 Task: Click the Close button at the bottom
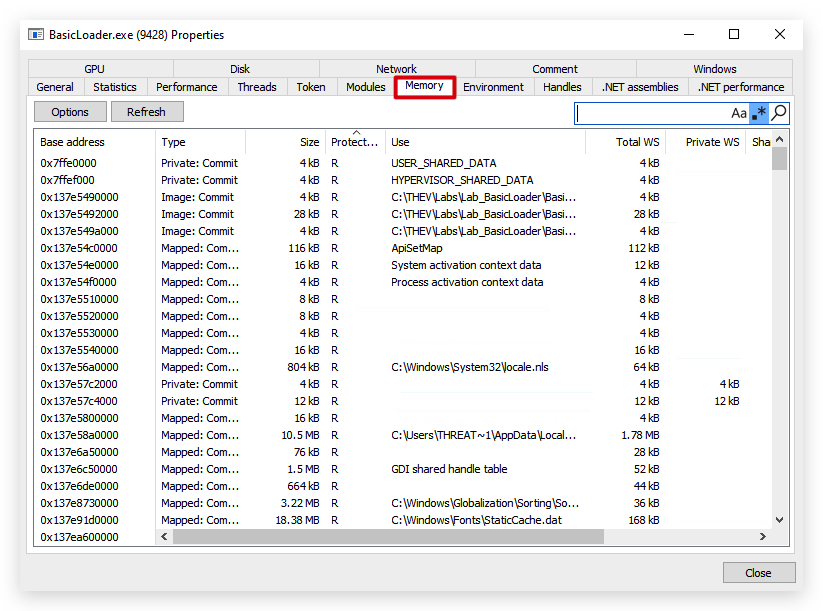[758, 573]
